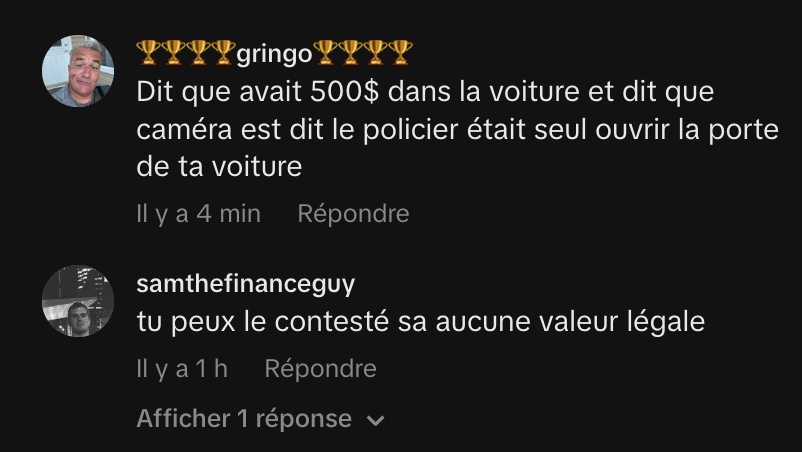Click the last trophy emoji after gringo

[x=400, y=52]
